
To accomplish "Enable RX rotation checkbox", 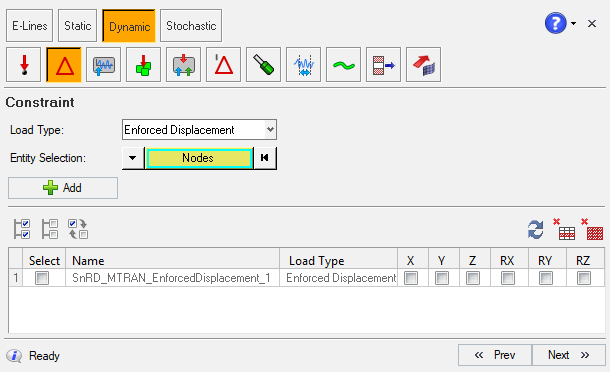I will point(508,278).
